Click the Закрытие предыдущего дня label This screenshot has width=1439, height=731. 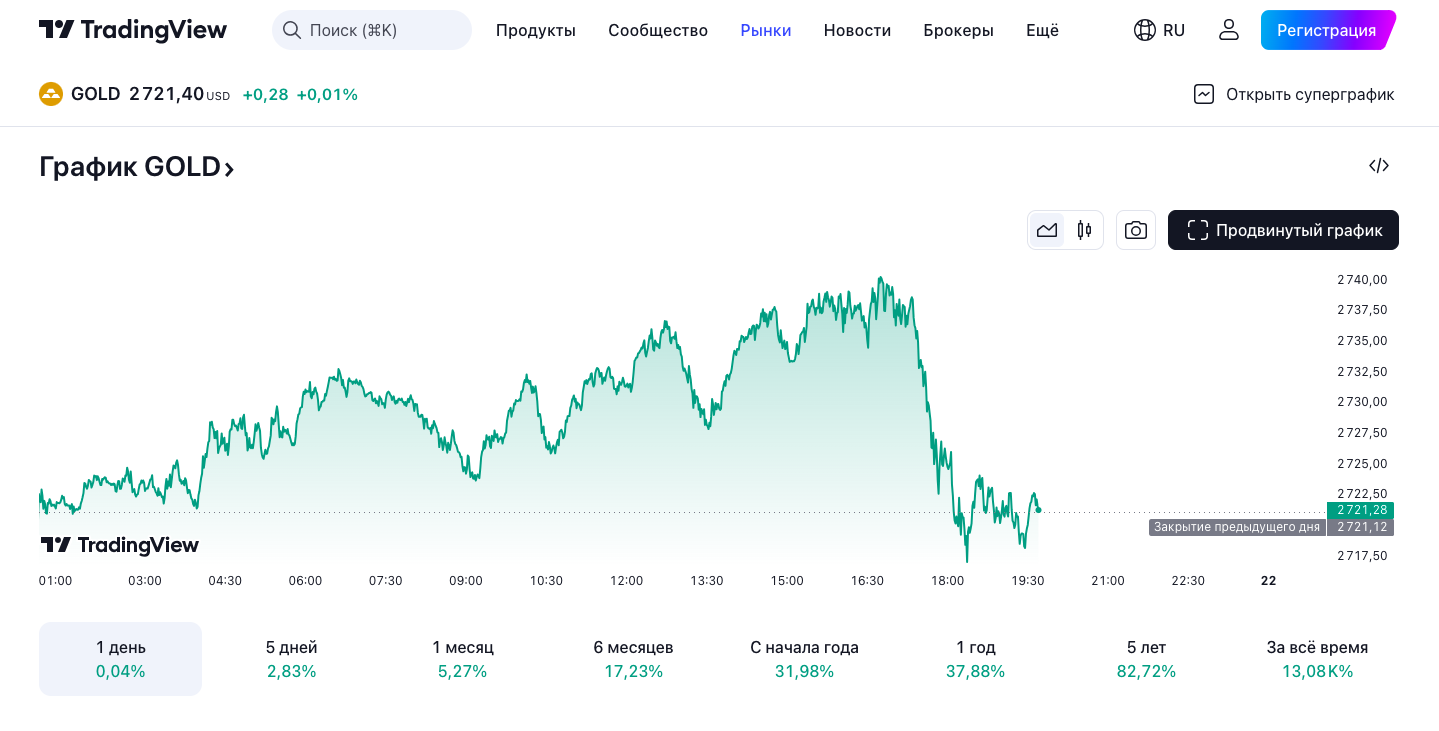1237,527
